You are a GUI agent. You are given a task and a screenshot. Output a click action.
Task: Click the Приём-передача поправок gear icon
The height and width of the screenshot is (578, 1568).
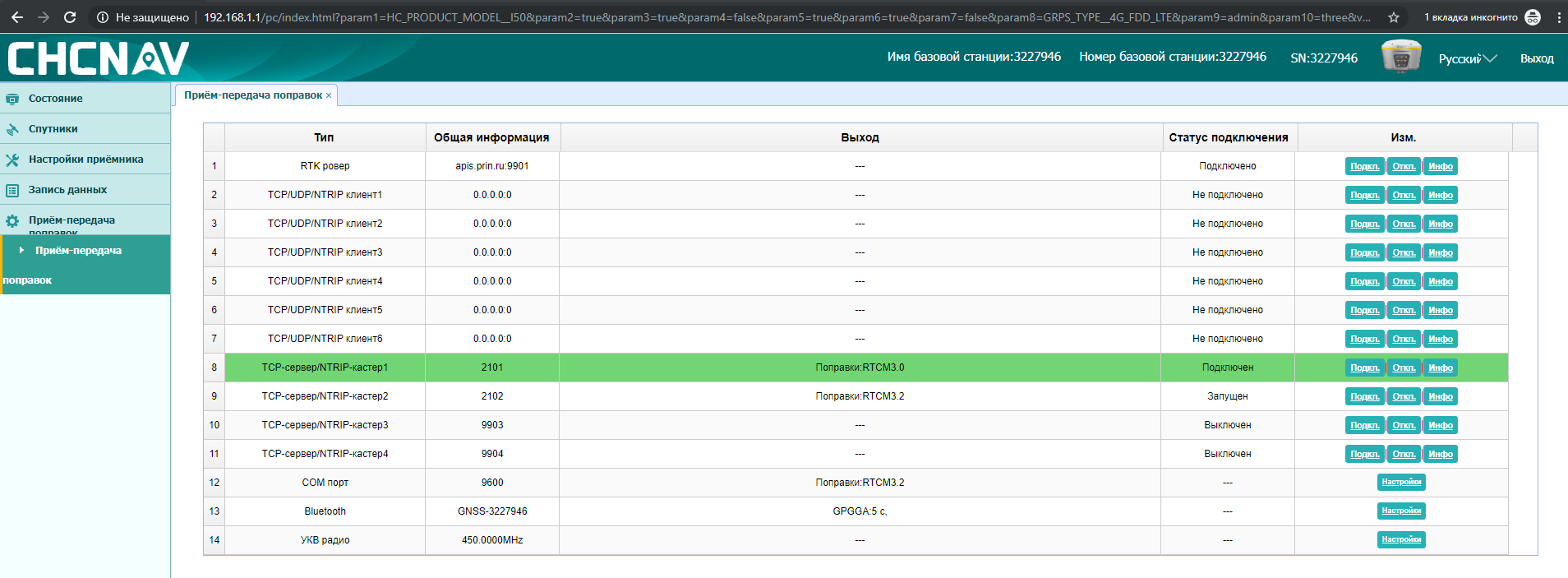click(x=12, y=221)
